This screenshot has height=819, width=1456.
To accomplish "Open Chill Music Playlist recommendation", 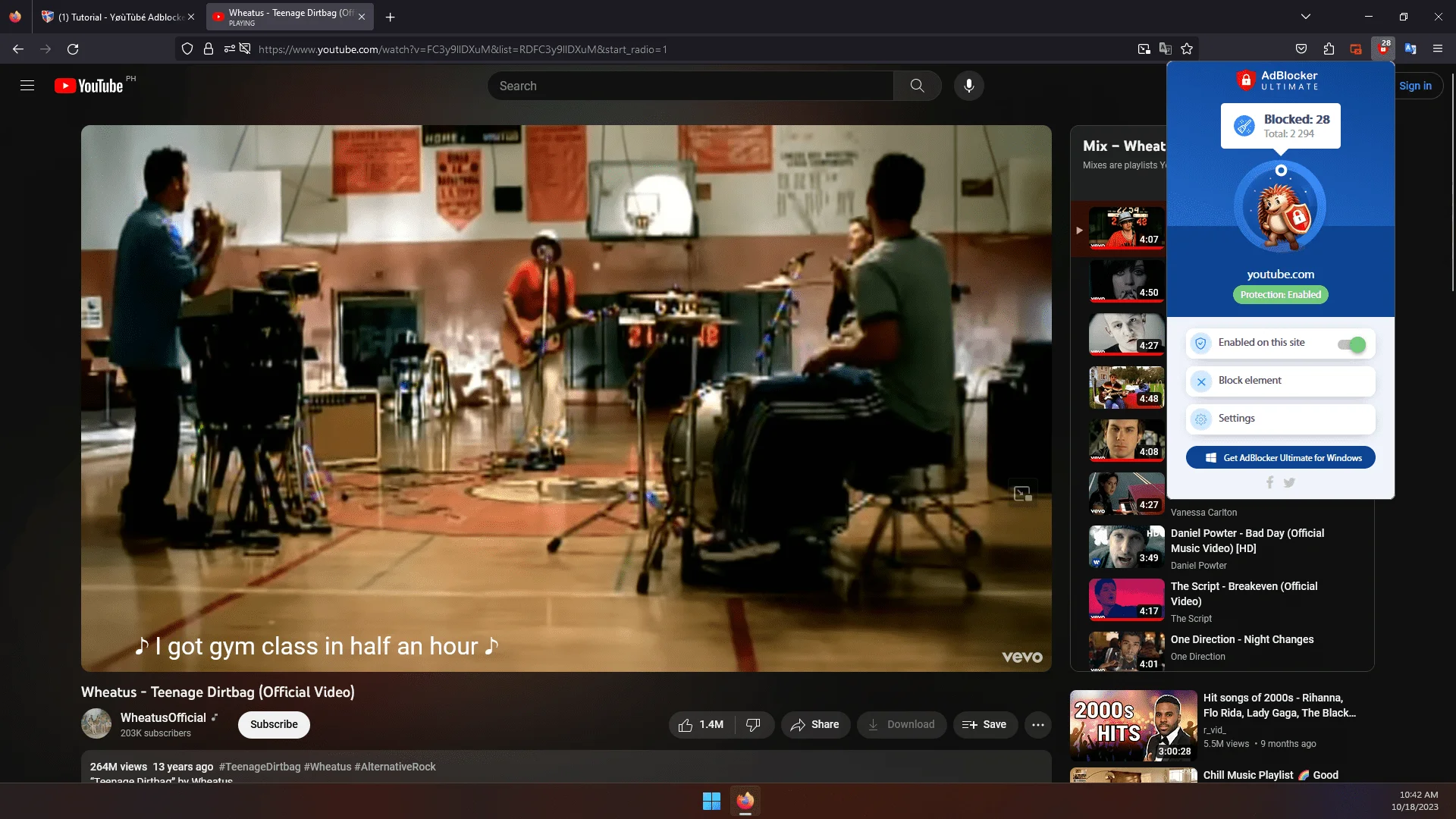I will [1270, 775].
